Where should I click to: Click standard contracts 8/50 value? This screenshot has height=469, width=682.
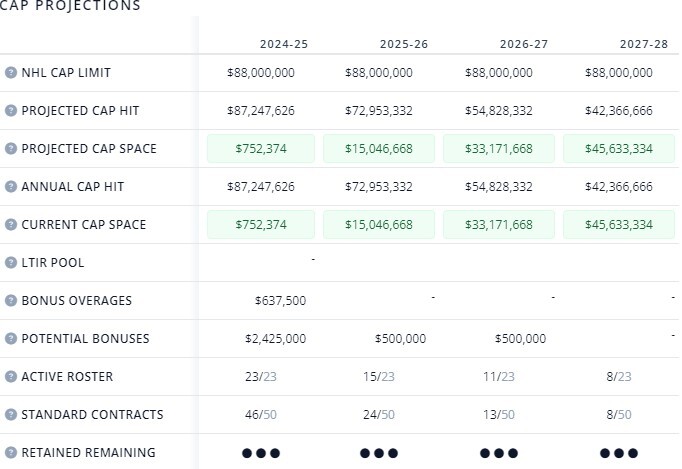pyautogui.click(x=619, y=415)
